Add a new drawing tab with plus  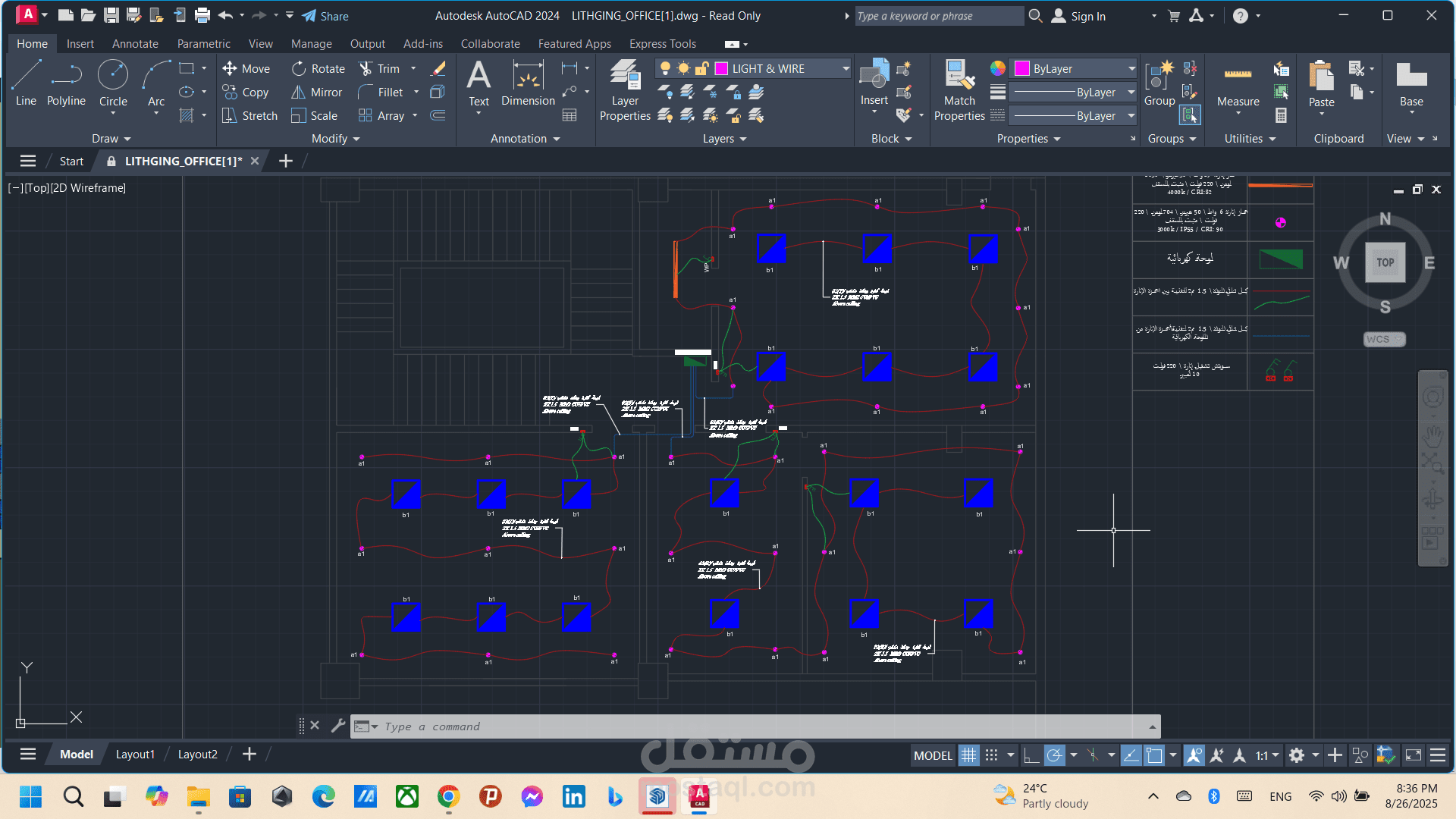pos(285,161)
